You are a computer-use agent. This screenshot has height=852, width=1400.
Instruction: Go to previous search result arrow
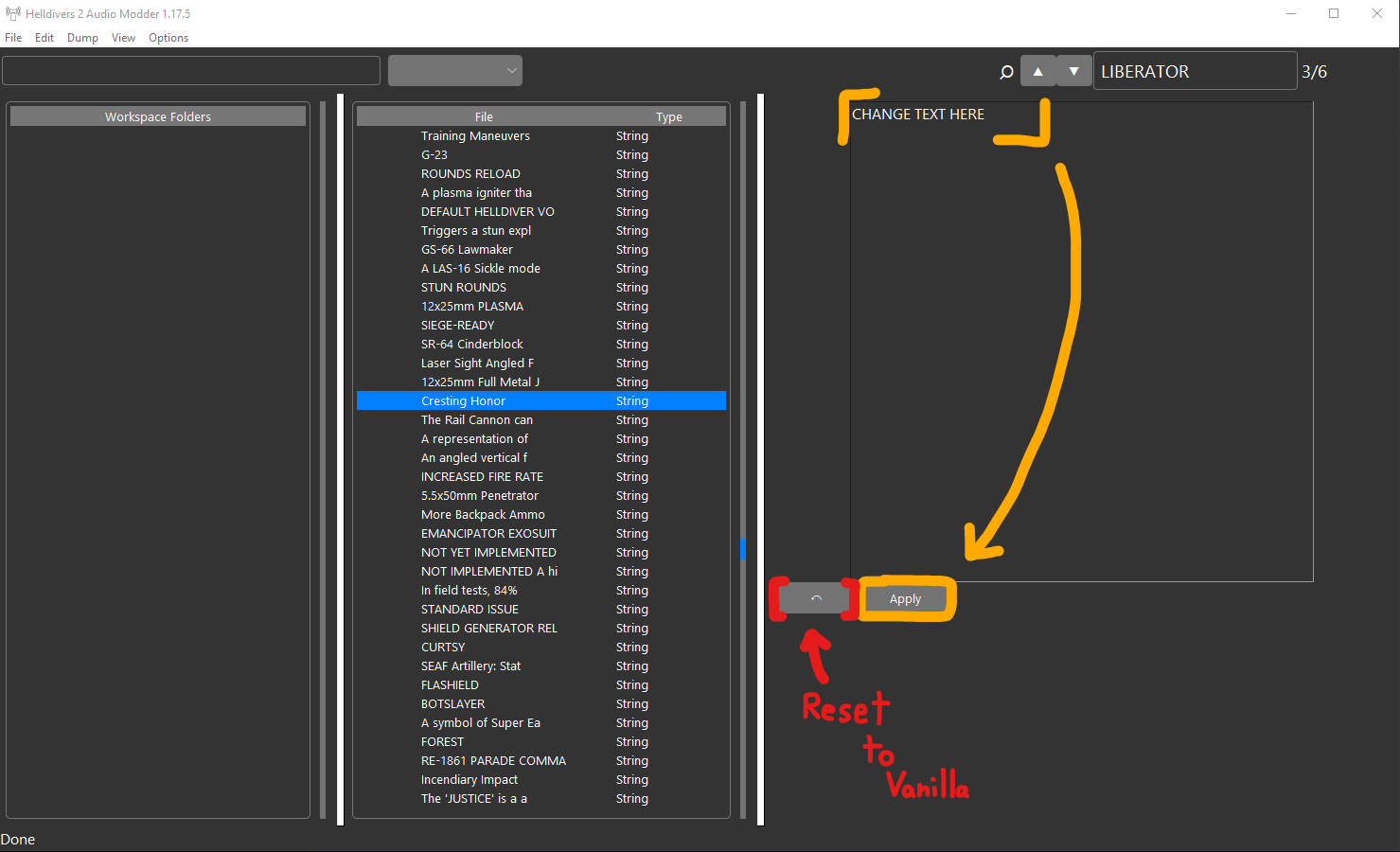[x=1037, y=71]
